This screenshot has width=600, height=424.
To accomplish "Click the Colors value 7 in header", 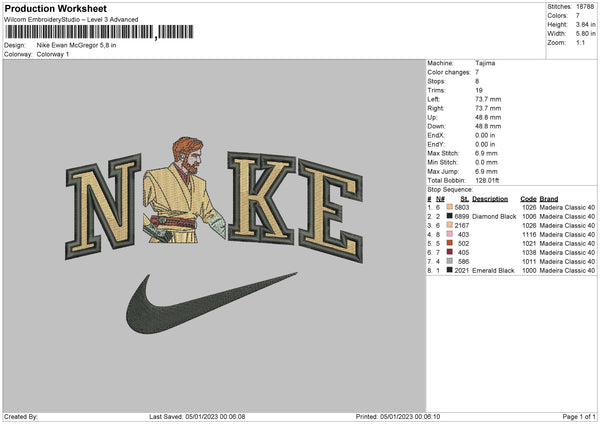I will (578, 16).
